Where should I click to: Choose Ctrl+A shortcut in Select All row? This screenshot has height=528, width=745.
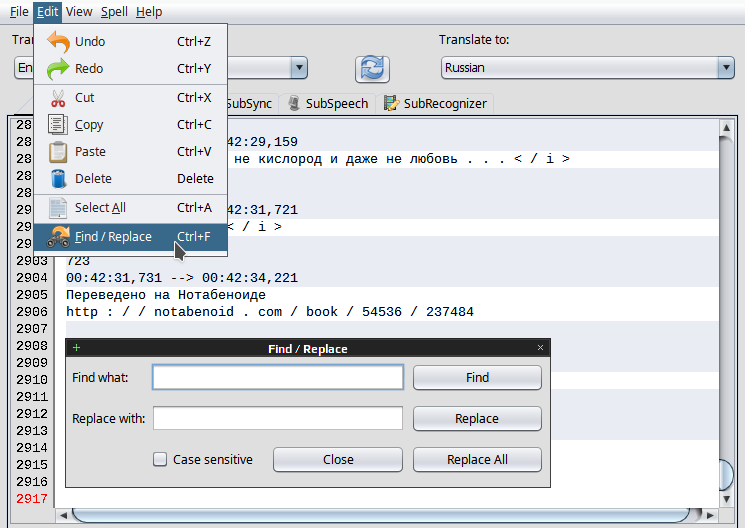194,208
